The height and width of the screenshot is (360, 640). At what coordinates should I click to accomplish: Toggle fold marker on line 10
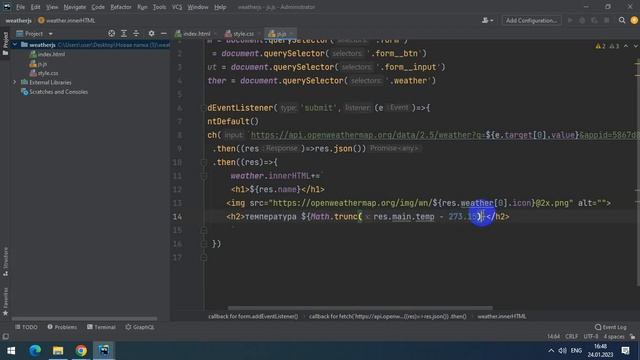[x=204, y=162]
